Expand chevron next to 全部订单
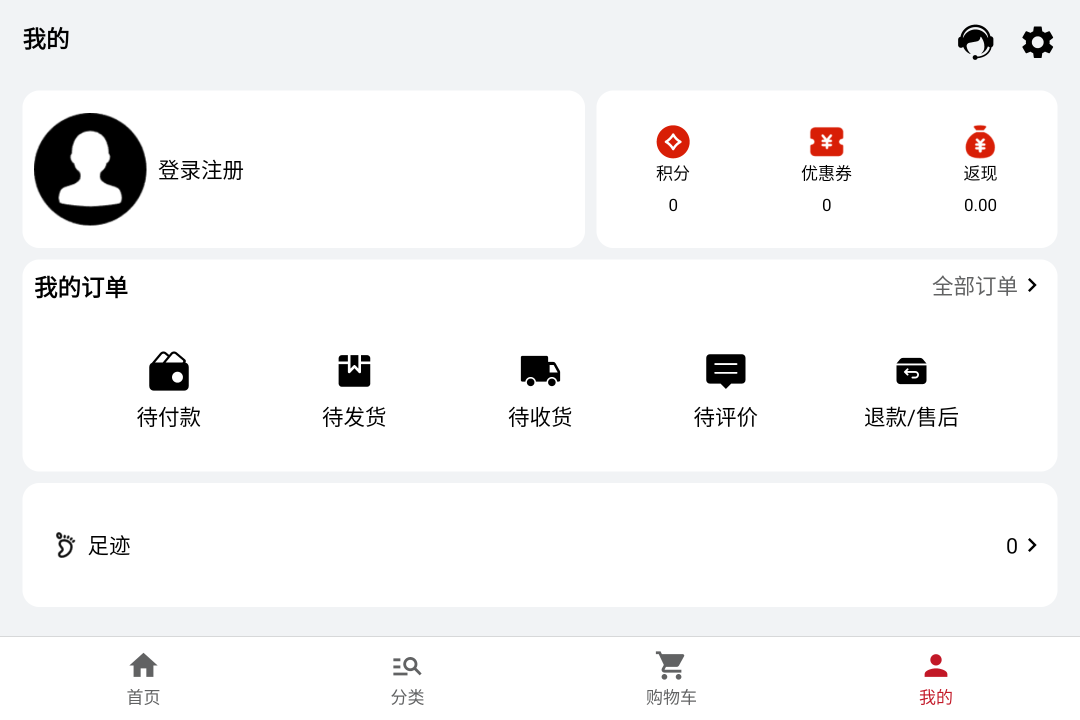Image resolution: width=1080 pixels, height=720 pixels. coord(1032,285)
